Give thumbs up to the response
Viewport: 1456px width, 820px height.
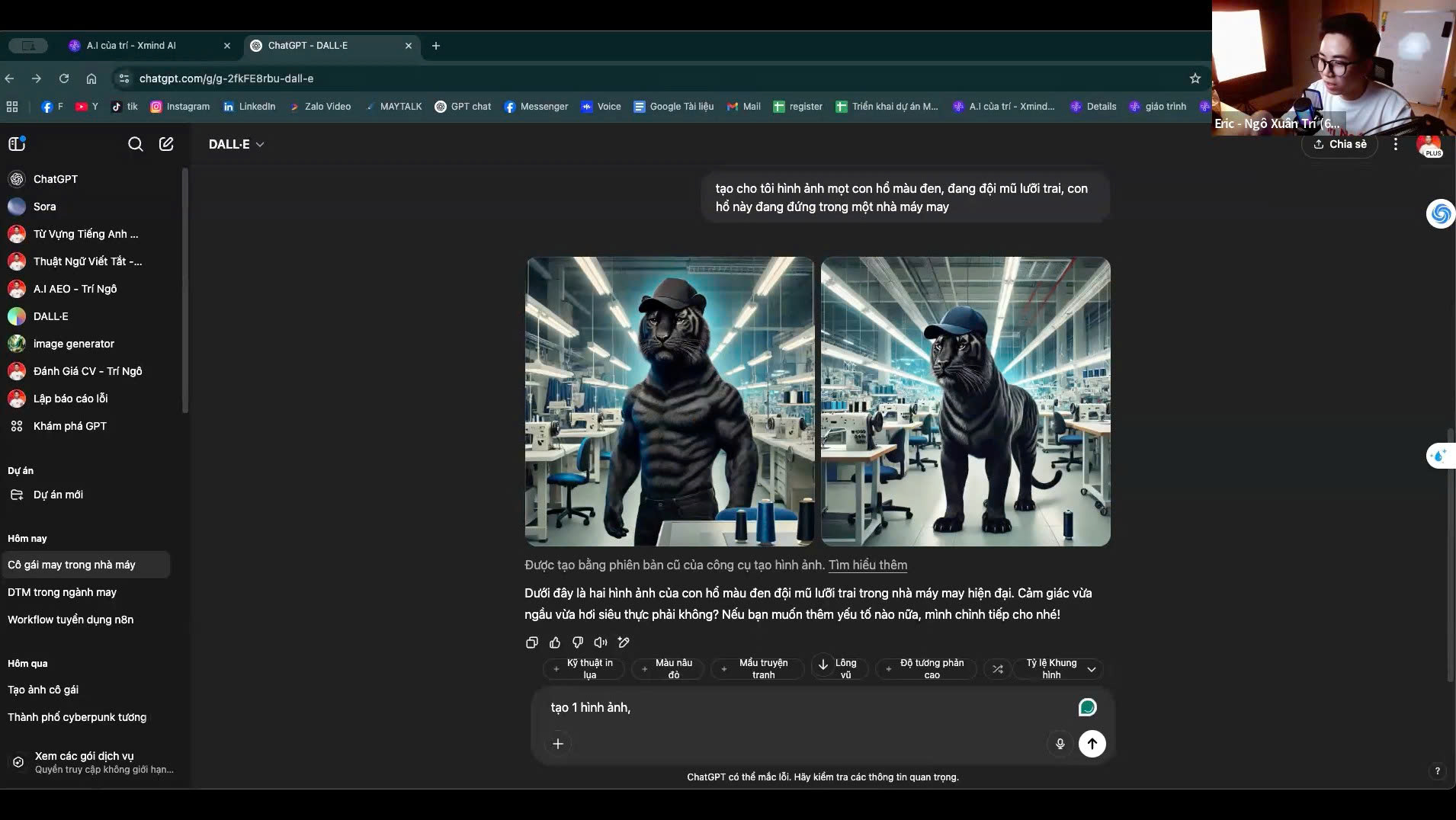(555, 642)
